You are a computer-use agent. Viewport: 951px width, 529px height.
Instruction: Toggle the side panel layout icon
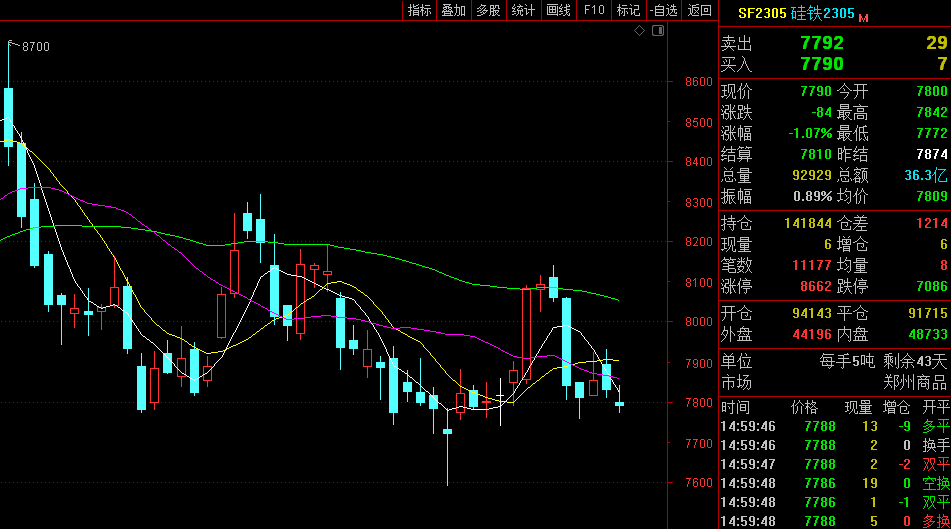658,32
